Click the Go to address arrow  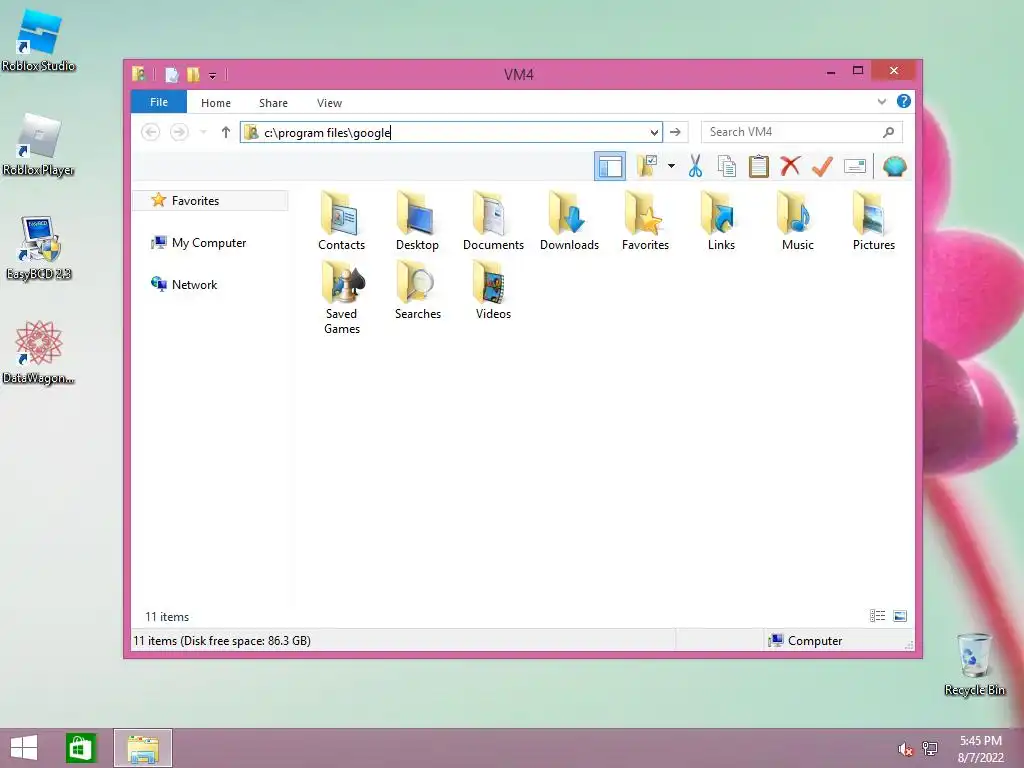675,133
